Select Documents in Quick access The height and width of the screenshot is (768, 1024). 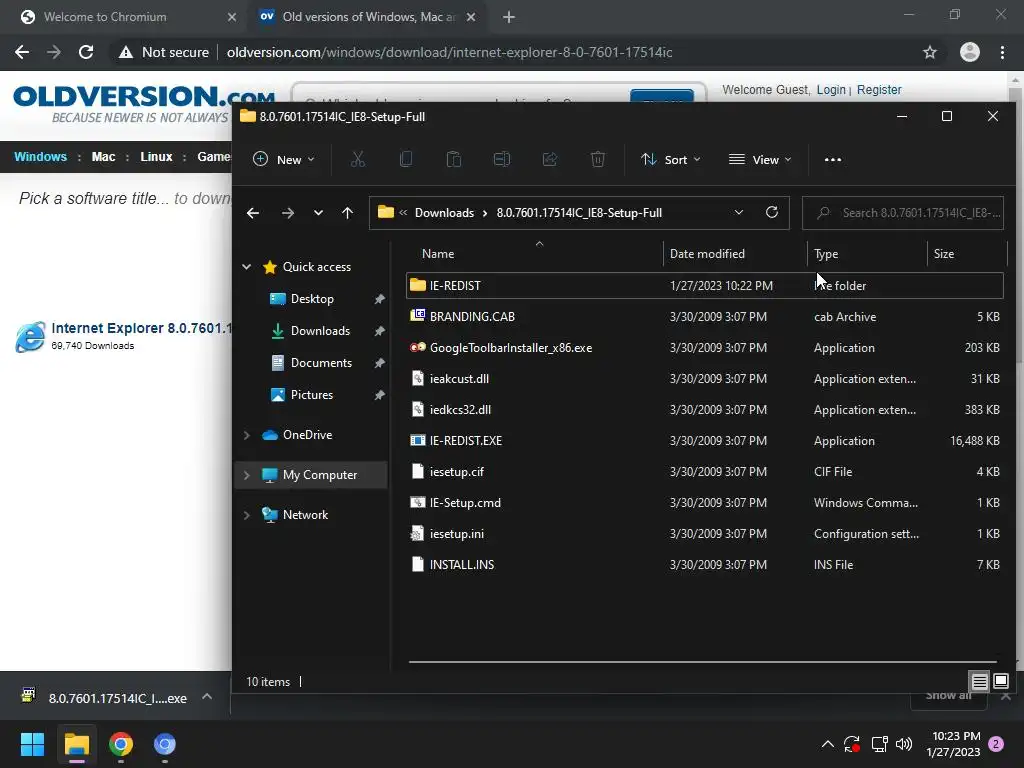coord(321,362)
